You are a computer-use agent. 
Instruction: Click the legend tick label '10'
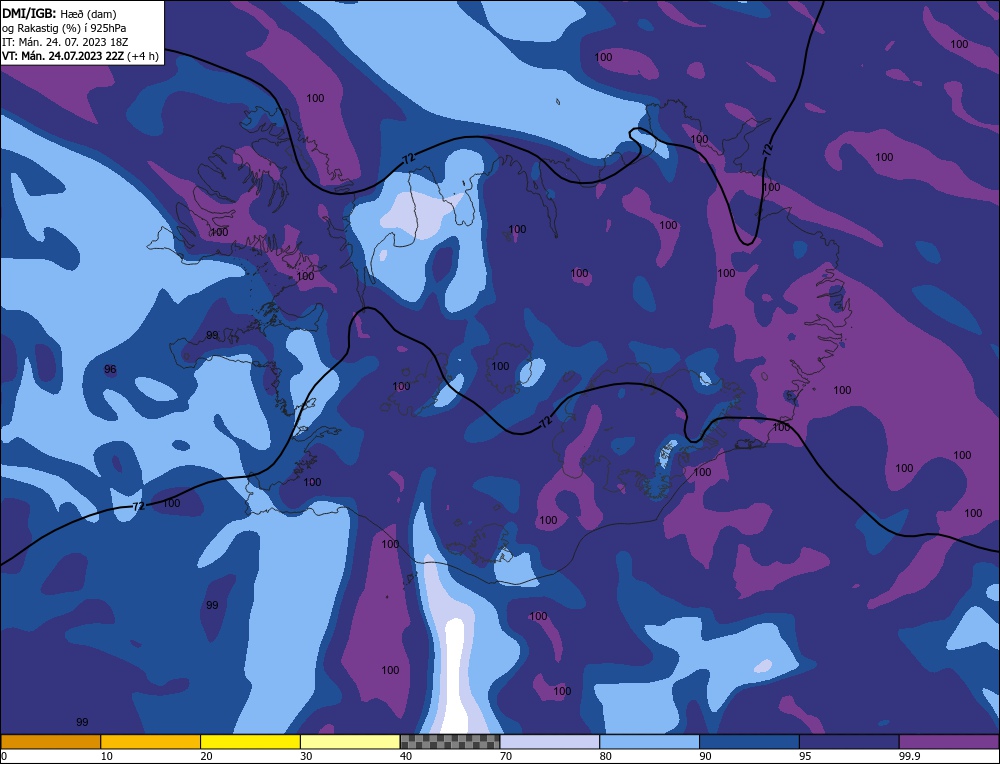tap(107, 756)
